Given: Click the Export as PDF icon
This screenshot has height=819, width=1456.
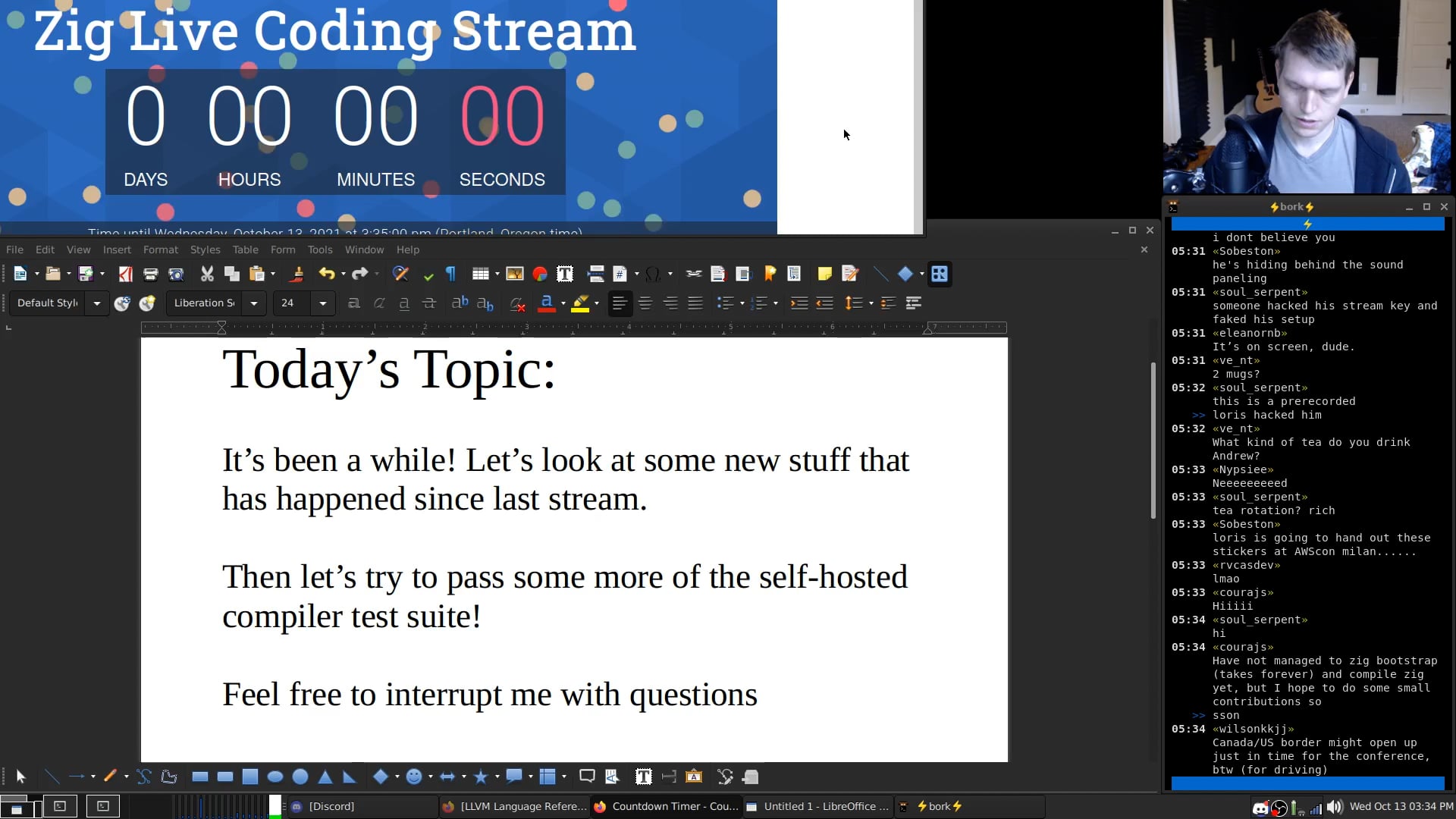Looking at the screenshot, I should click(x=126, y=275).
